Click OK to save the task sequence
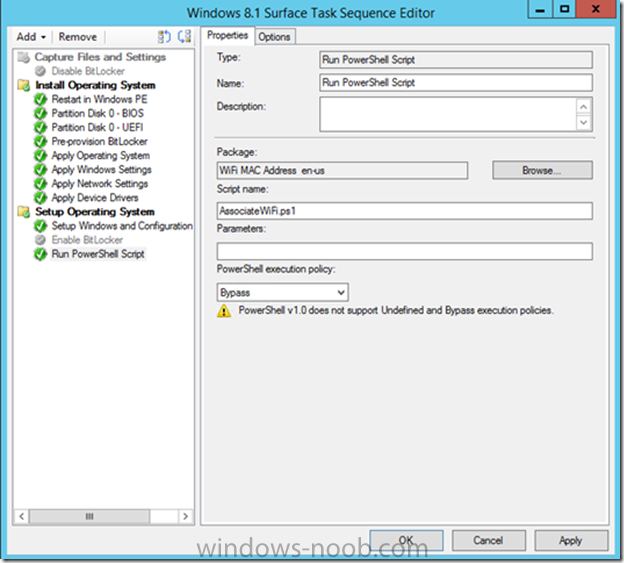Viewport: 624px width, 563px height. point(406,540)
